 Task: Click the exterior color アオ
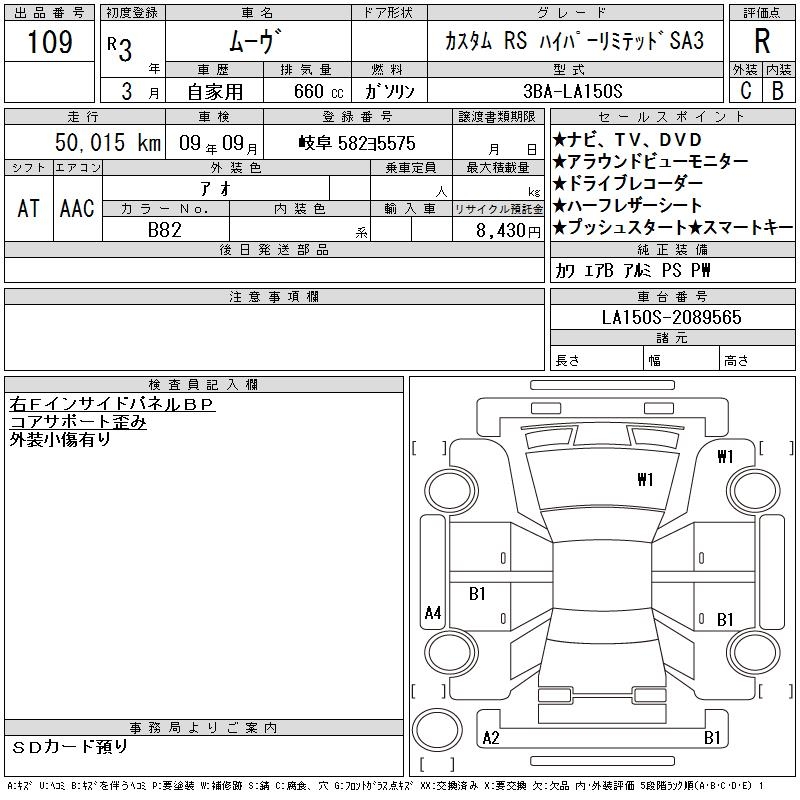tap(216, 189)
